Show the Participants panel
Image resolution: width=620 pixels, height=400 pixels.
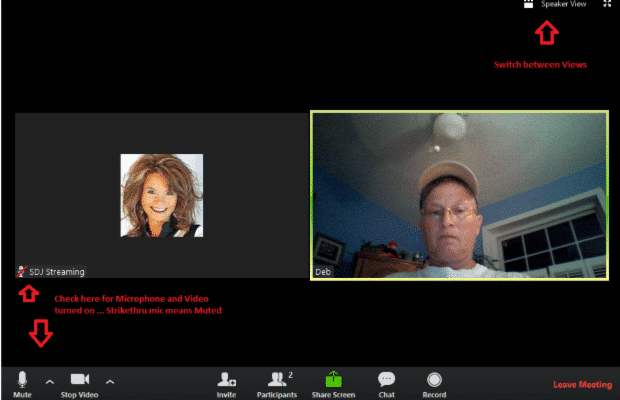pyautogui.click(x=277, y=385)
